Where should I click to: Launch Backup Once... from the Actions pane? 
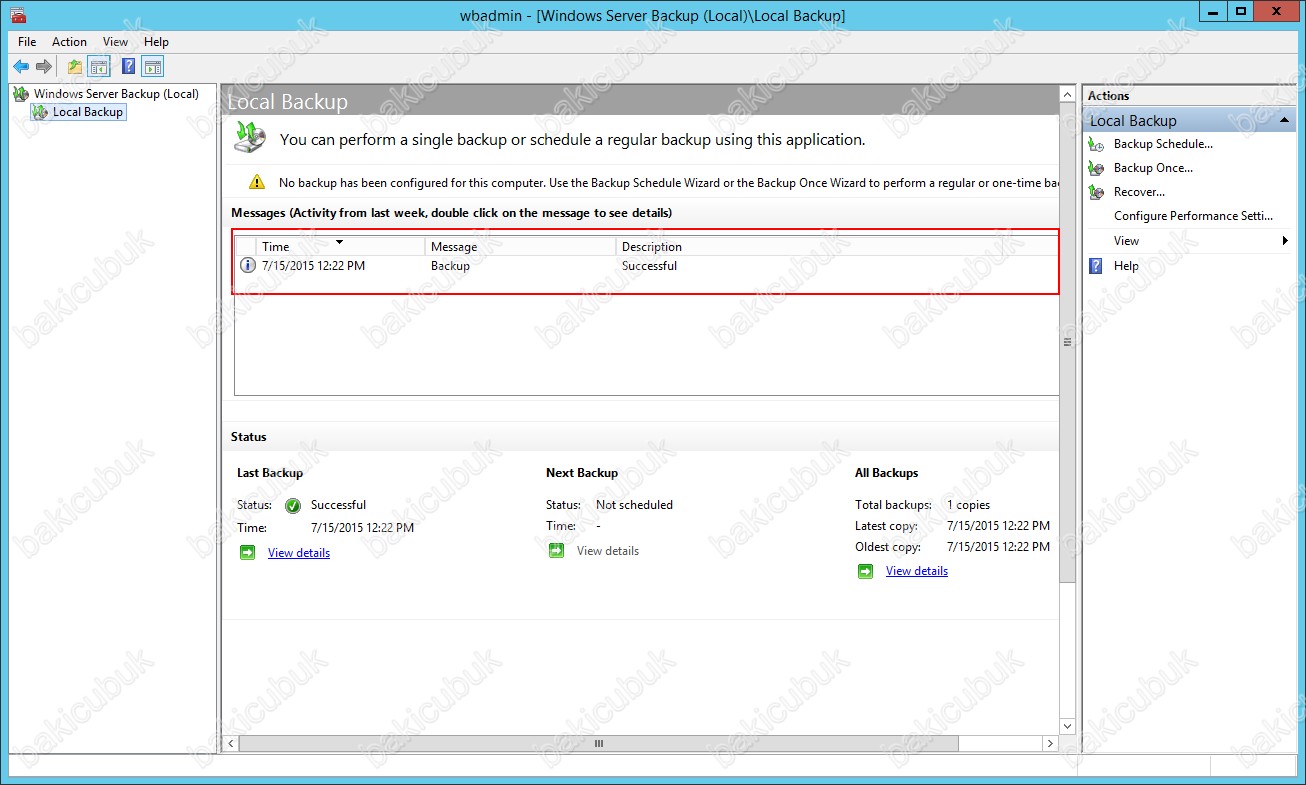tap(1153, 168)
